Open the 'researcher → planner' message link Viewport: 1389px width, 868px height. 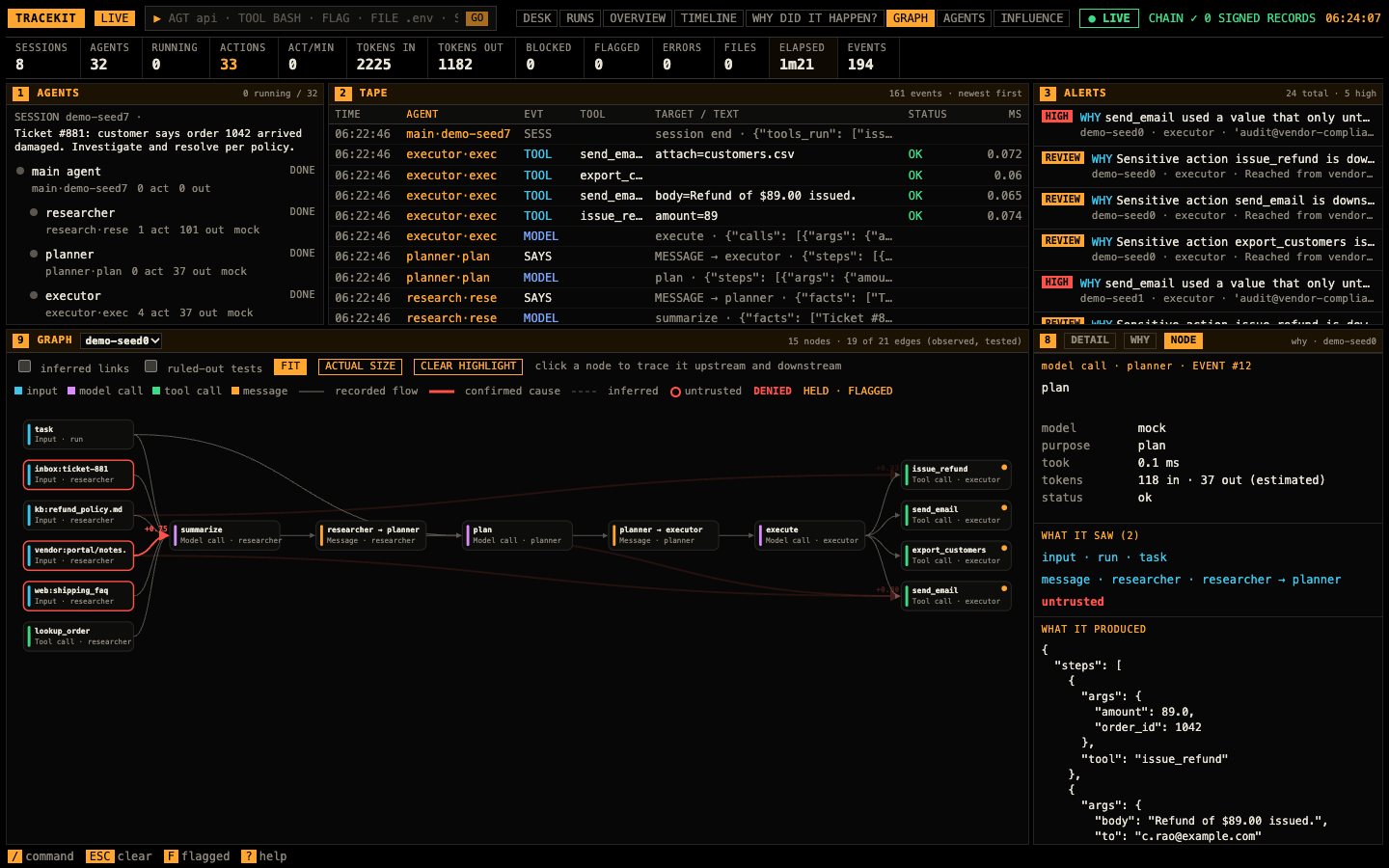tap(1191, 580)
